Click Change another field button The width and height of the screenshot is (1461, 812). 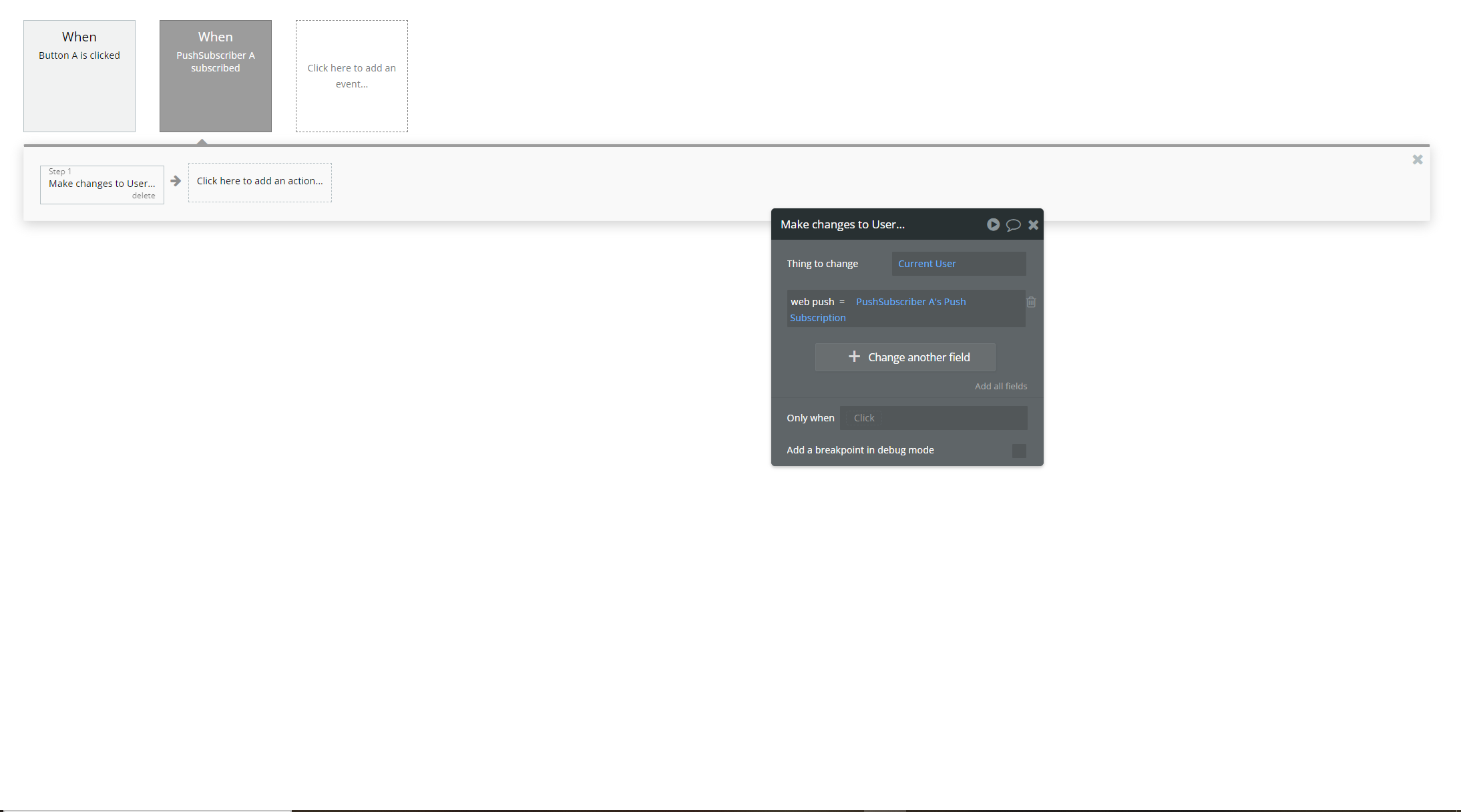pyautogui.click(x=905, y=357)
